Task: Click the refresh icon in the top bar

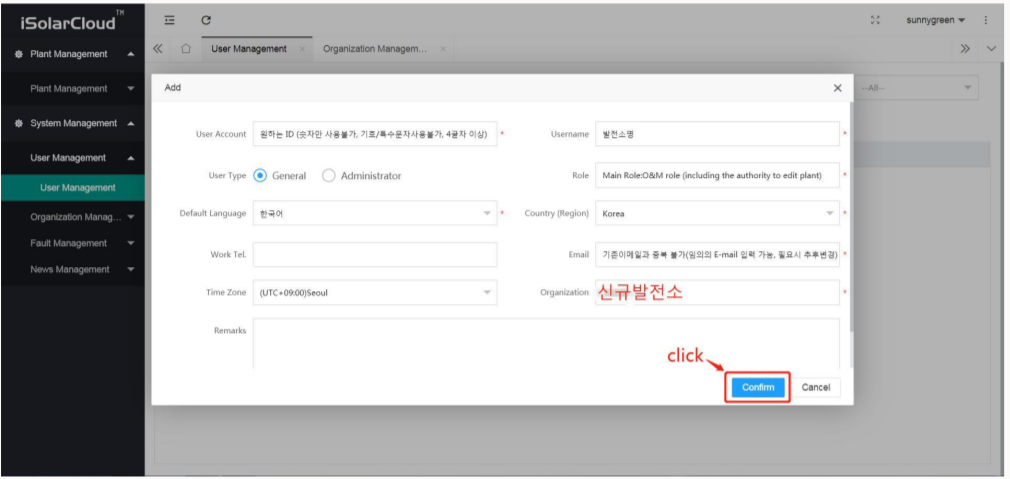Action: point(206,20)
